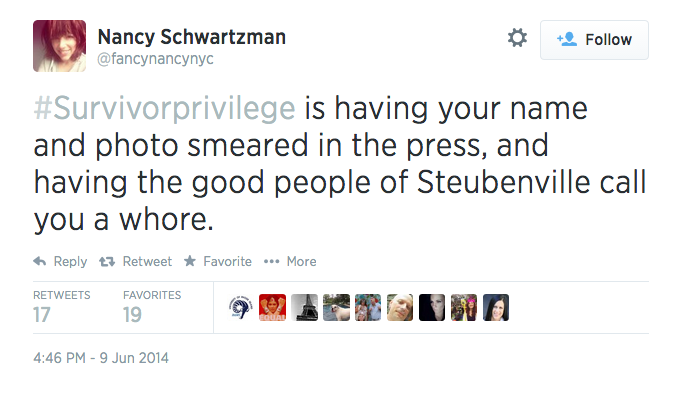Image resolution: width=679 pixels, height=393 pixels.
Task: Click the favorite star icon
Action: pyautogui.click(x=190, y=261)
